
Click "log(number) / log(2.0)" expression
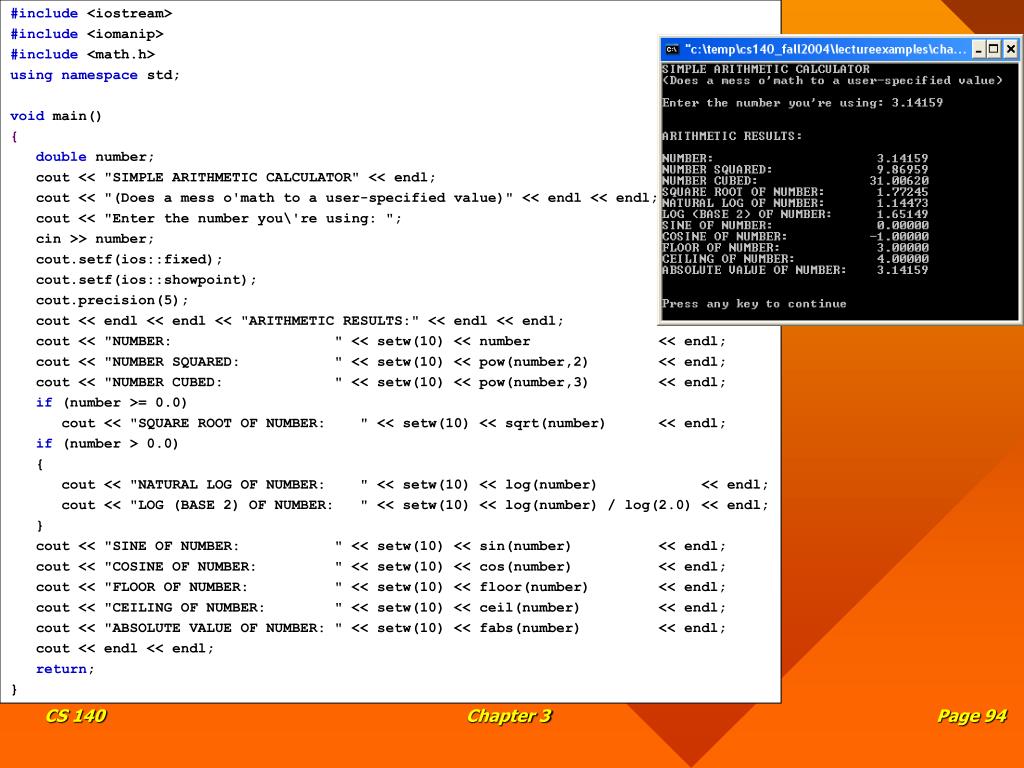pos(598,505)
